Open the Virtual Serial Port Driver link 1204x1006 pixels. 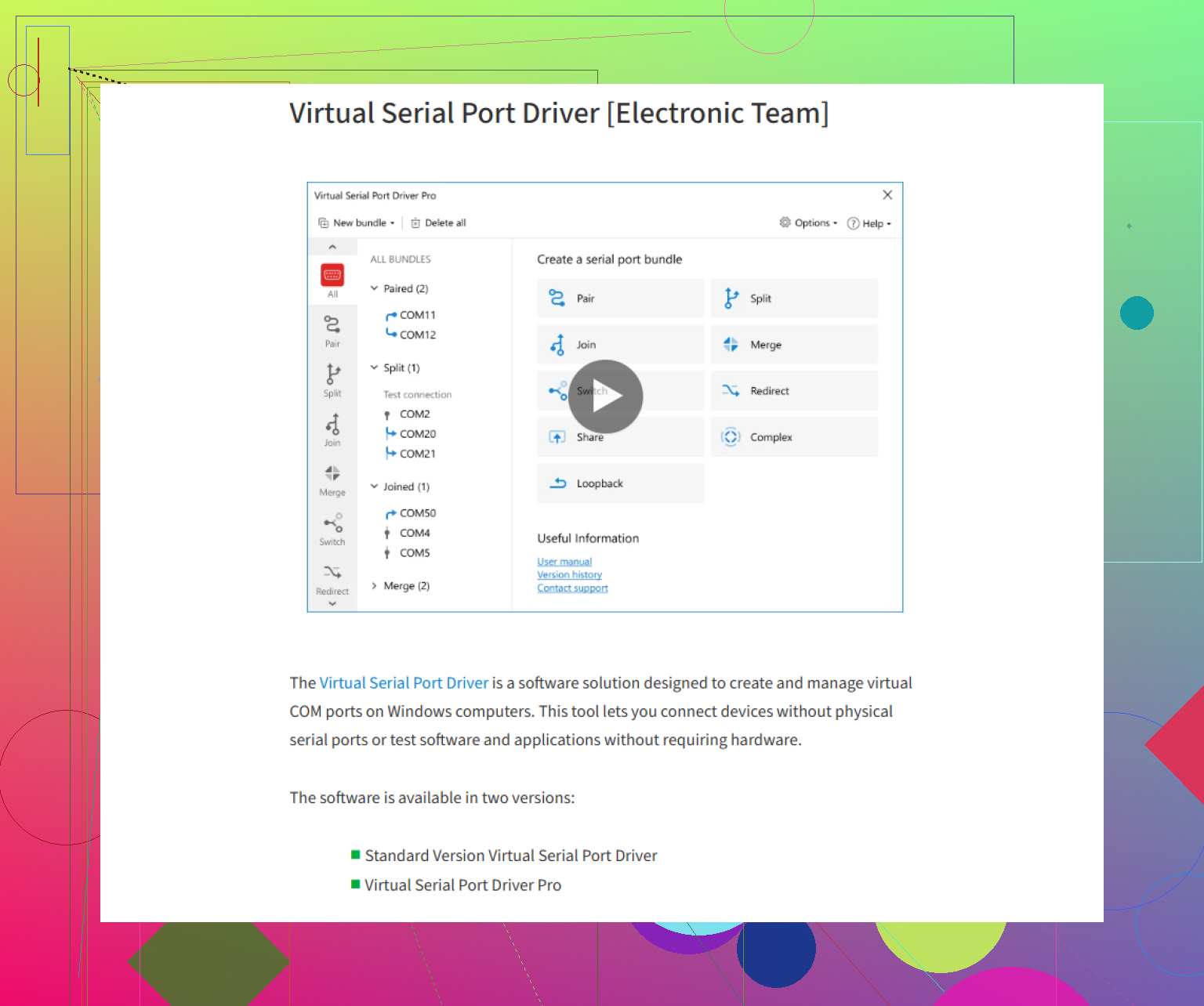[x=404, y=683]
